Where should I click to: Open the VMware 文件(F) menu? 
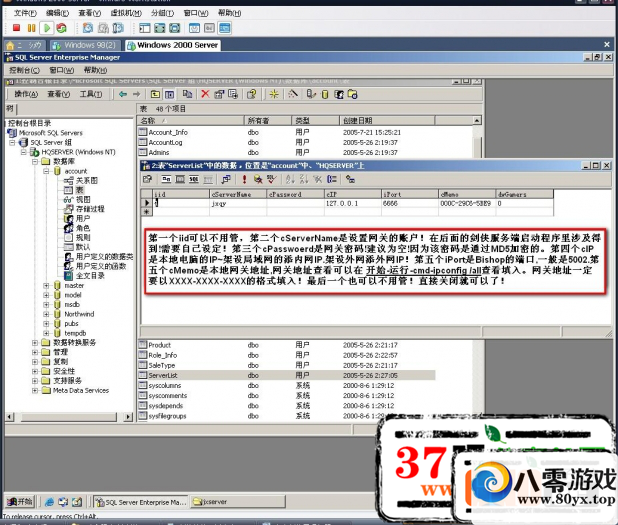[25, 13]
